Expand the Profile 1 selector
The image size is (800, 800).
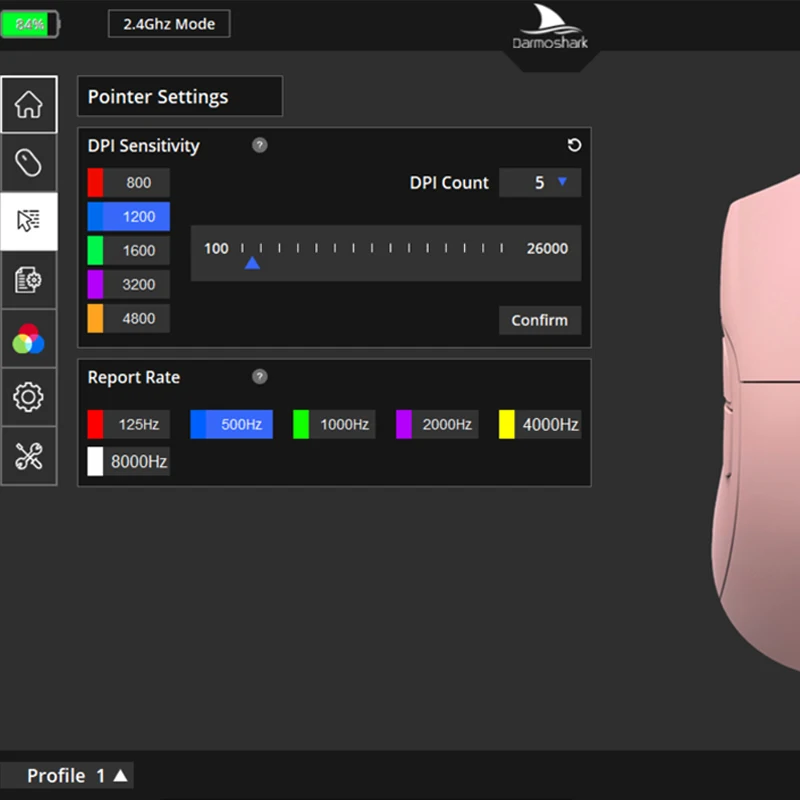(67, 776)
